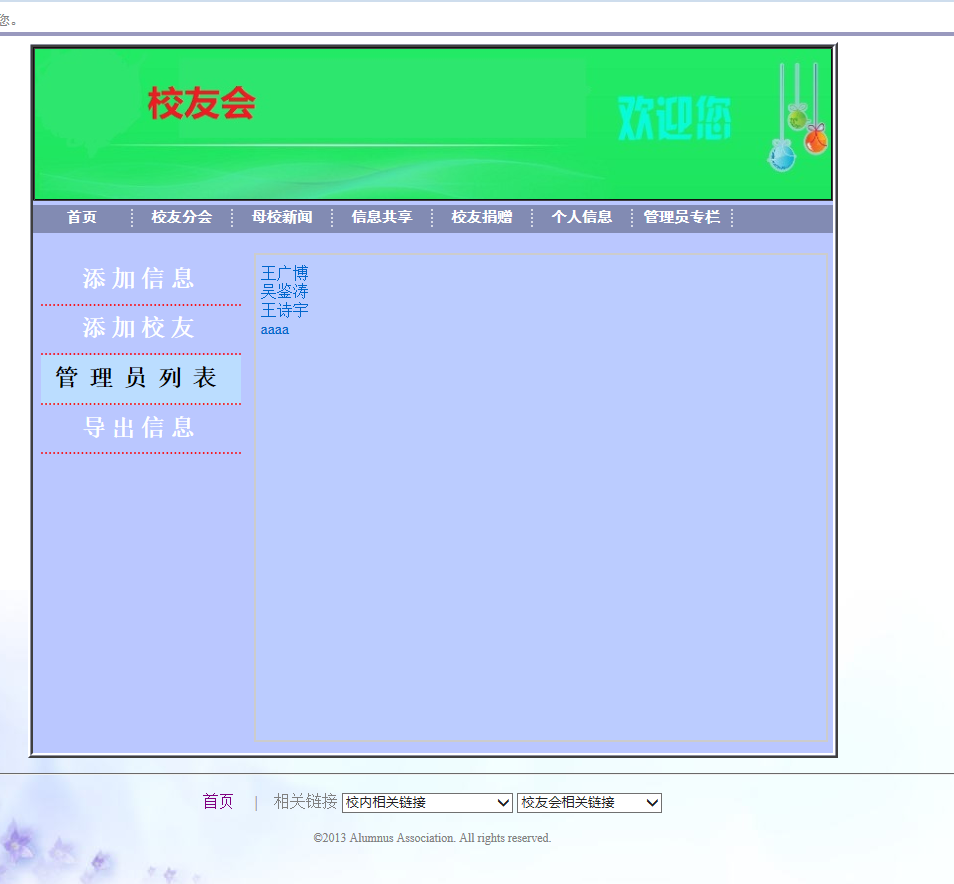Open the 校友分会 navigation menu item
954x884 pixels.
click(182, 217)
